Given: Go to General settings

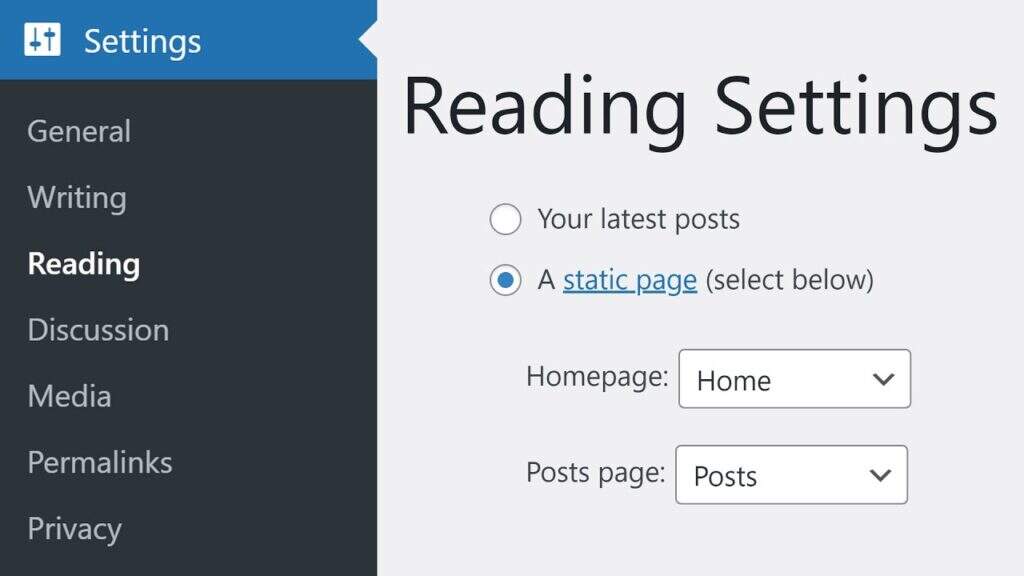Looking at the screenshot, I should click(79, 131).
